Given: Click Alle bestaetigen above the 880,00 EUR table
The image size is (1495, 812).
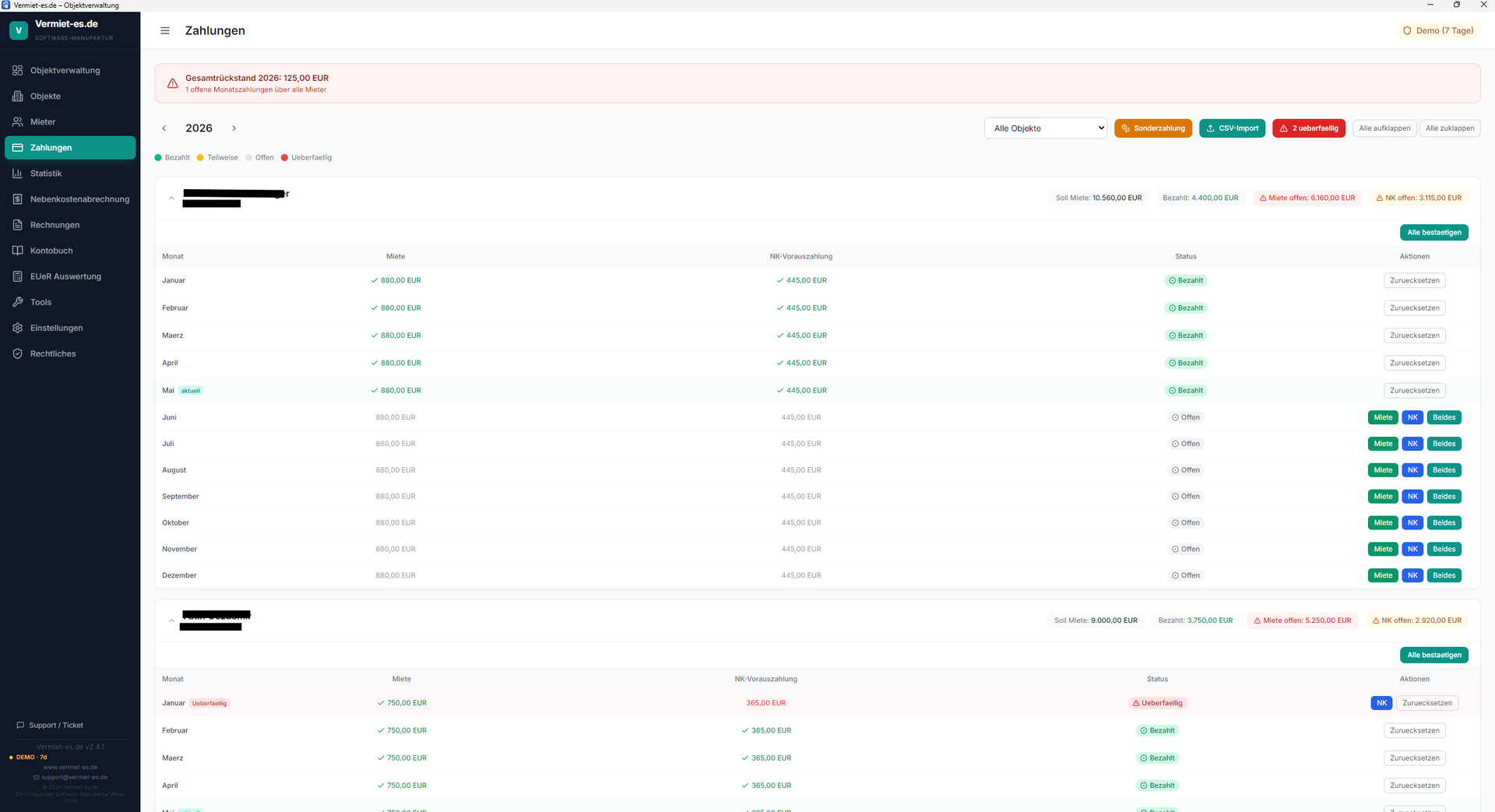Looking at the screenshot, I should point(1434,233).
